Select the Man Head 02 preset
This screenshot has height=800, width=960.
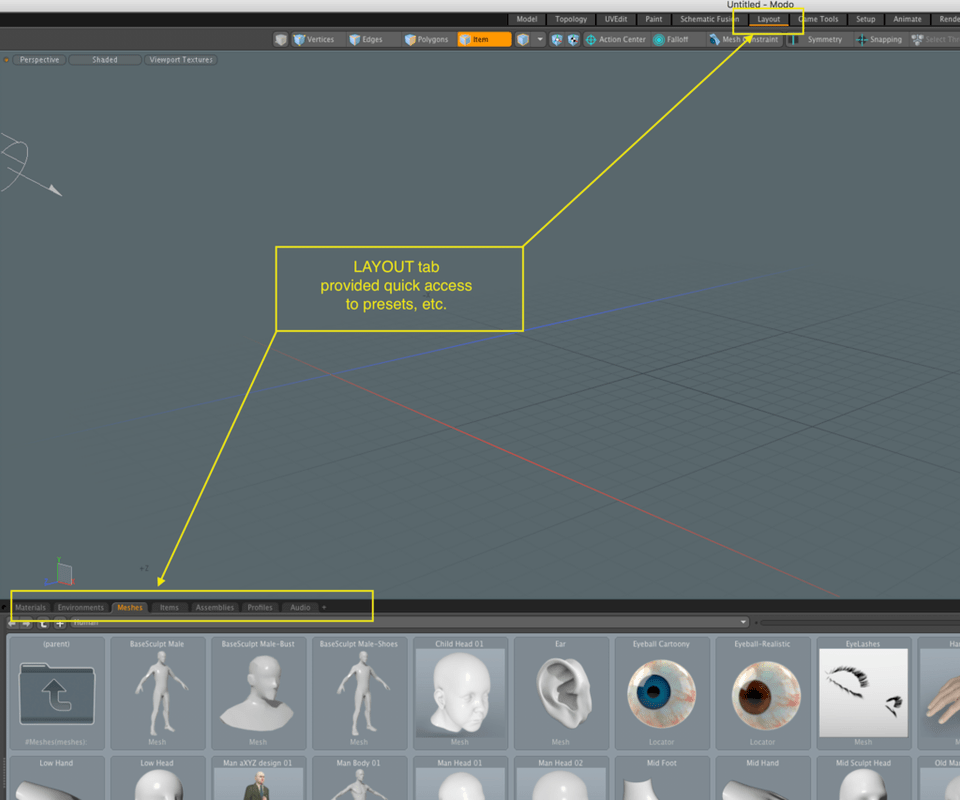click(561, 777)
